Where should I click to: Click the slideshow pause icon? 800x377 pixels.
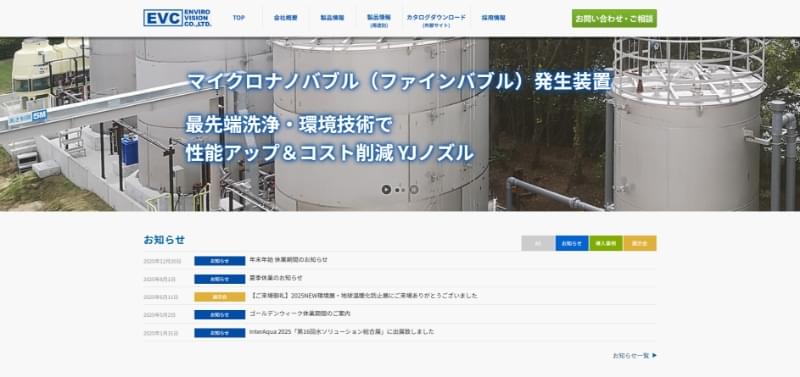[414, 190]
